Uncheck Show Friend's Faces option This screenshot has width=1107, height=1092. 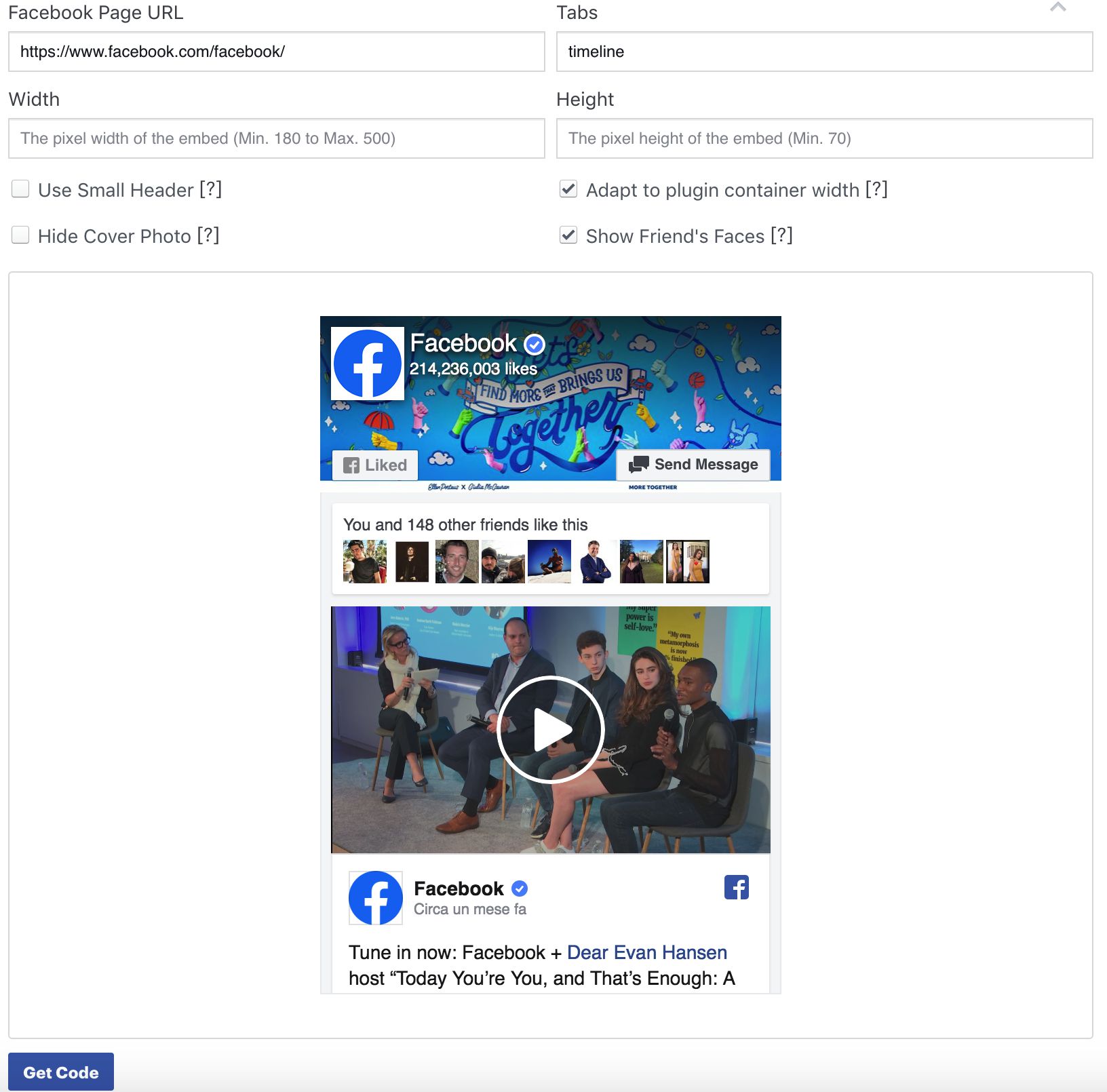tap(568, 235)
